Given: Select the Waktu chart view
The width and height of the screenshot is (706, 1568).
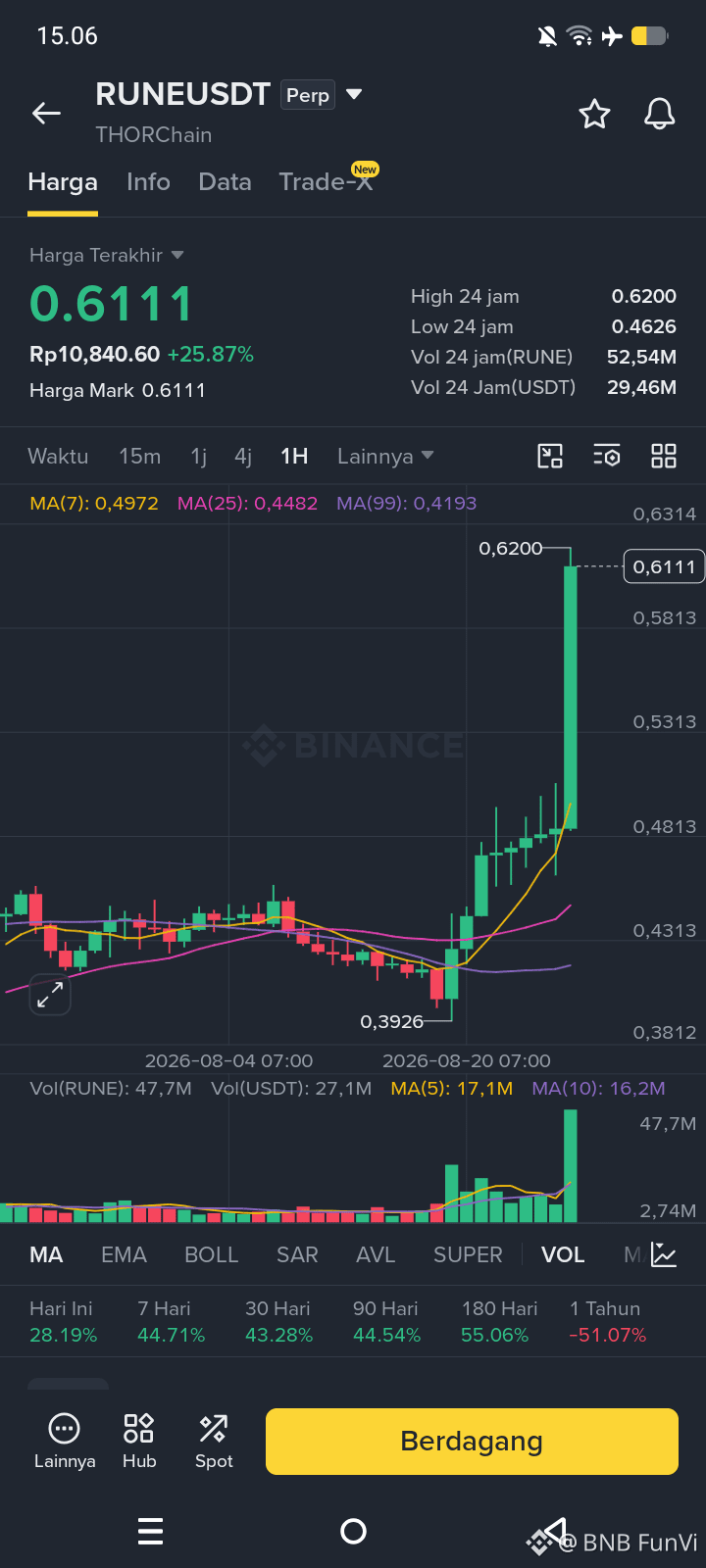Looking at the screenshot, I should 58,456.
